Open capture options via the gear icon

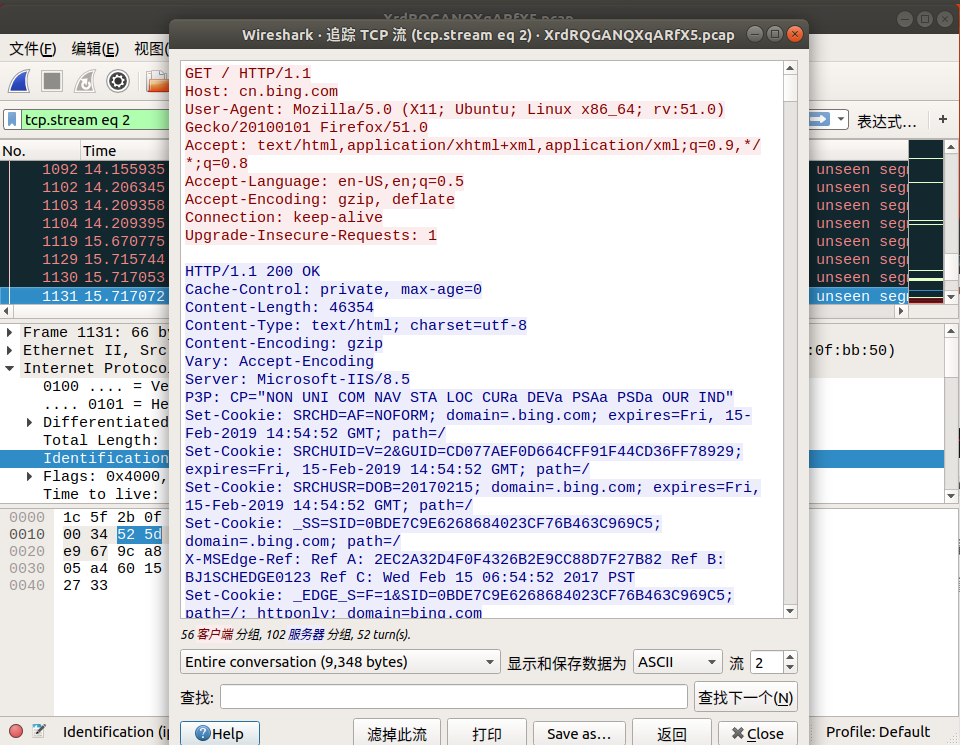117,81
